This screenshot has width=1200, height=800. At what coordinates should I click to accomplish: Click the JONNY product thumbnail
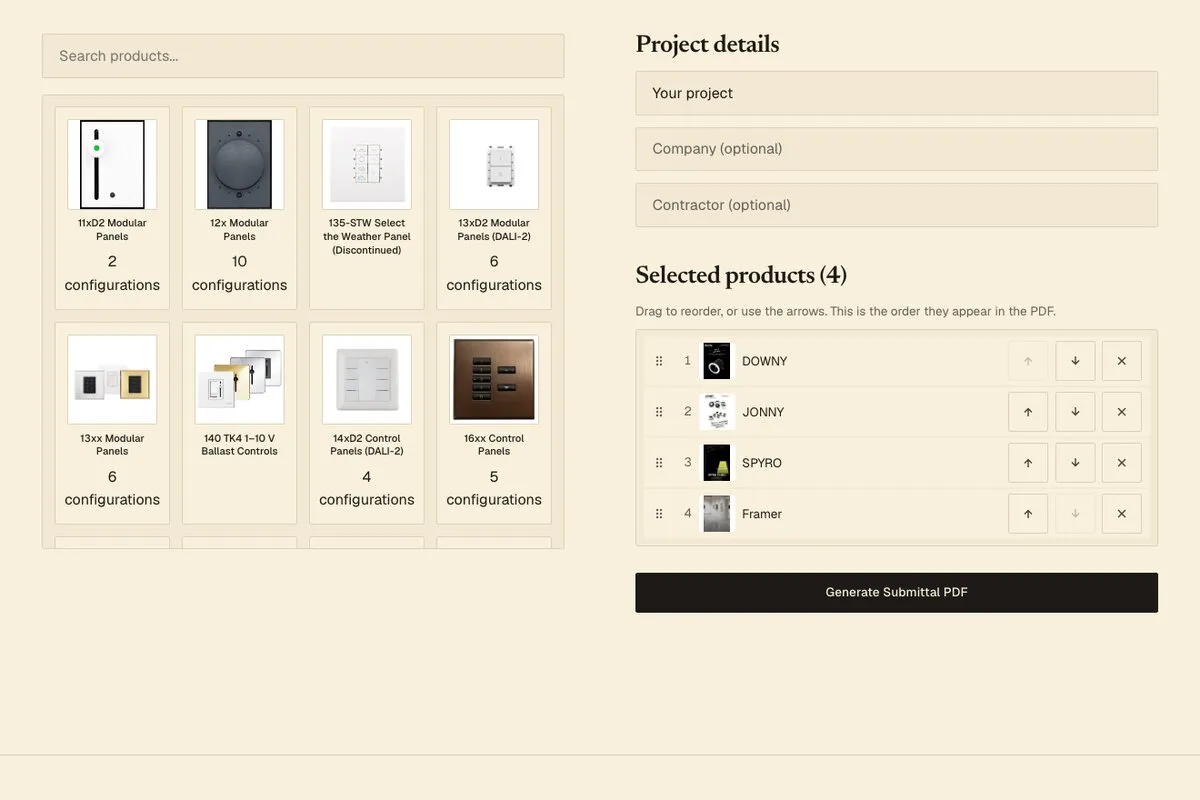pyautogui.click(x=717, y=412)
